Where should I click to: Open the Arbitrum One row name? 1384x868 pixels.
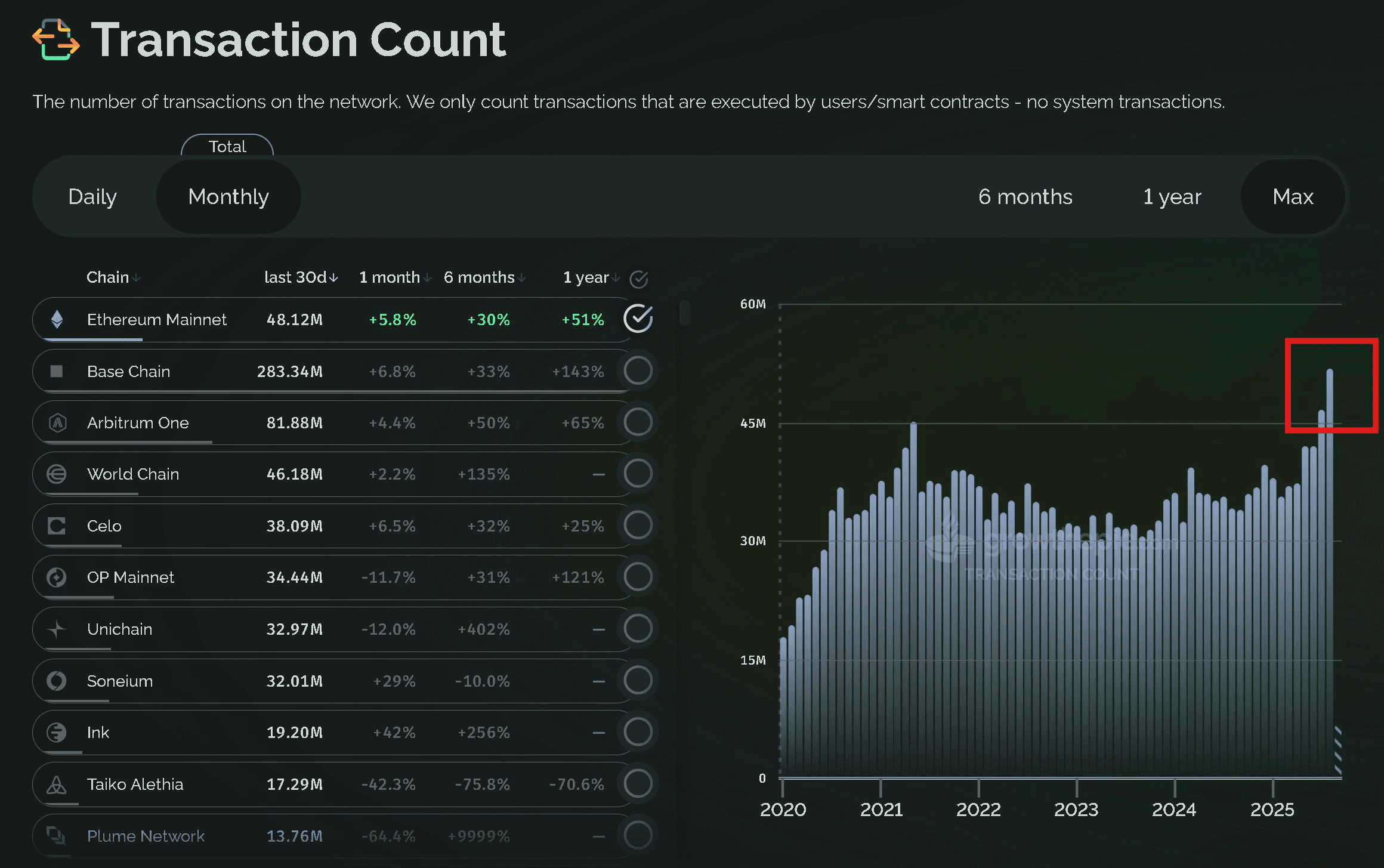pos(138,423)
